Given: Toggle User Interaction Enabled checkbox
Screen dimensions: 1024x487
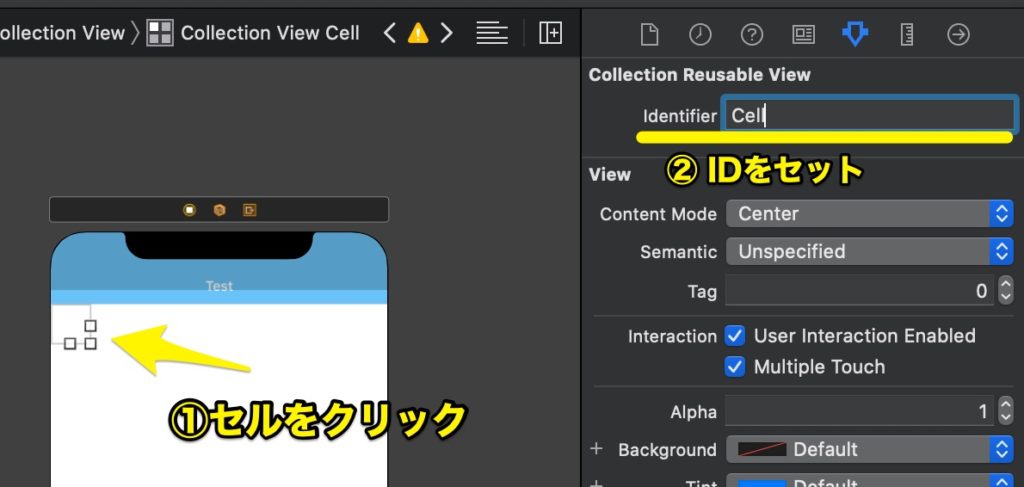Looking at the screenshot, I should [x=735, y=336].
